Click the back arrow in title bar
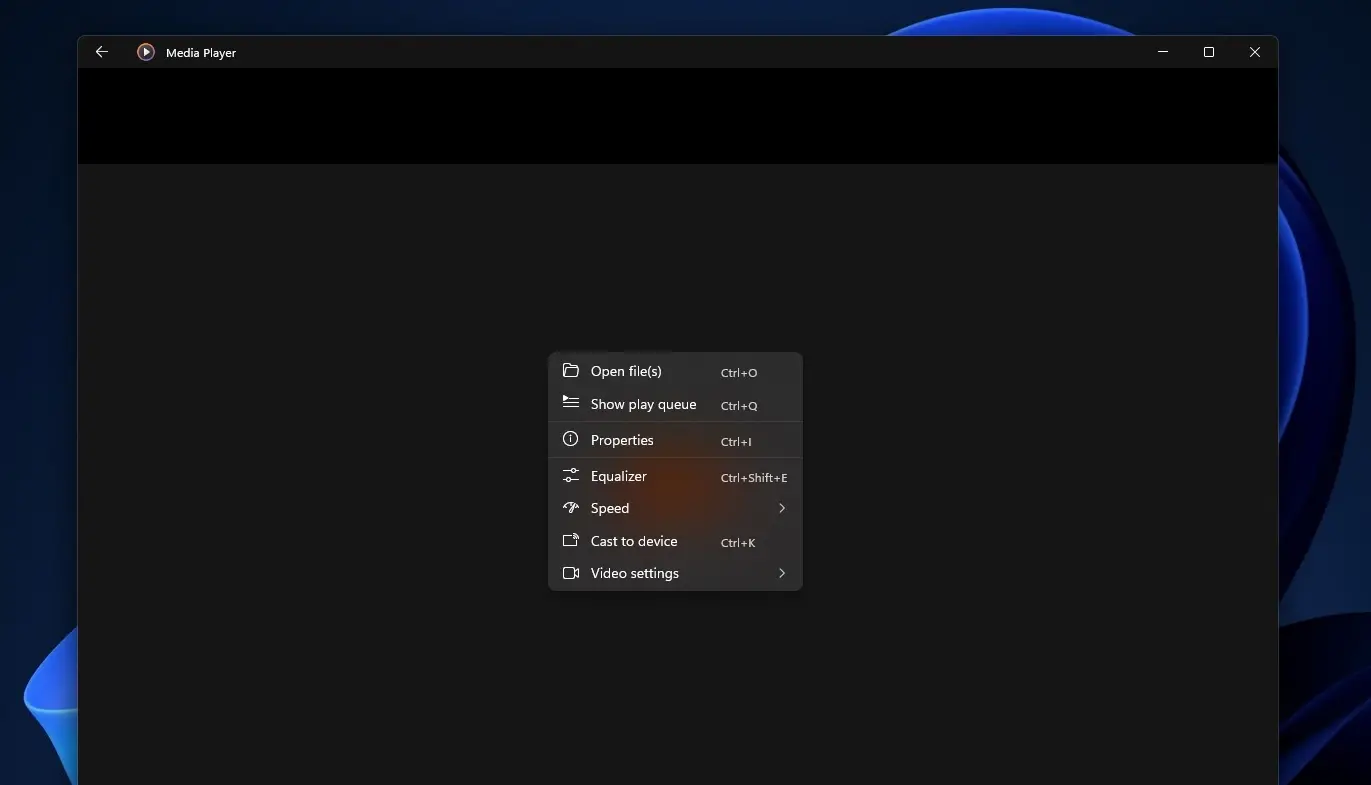The height and width of the screenshot is (785, 1371). 101,52
